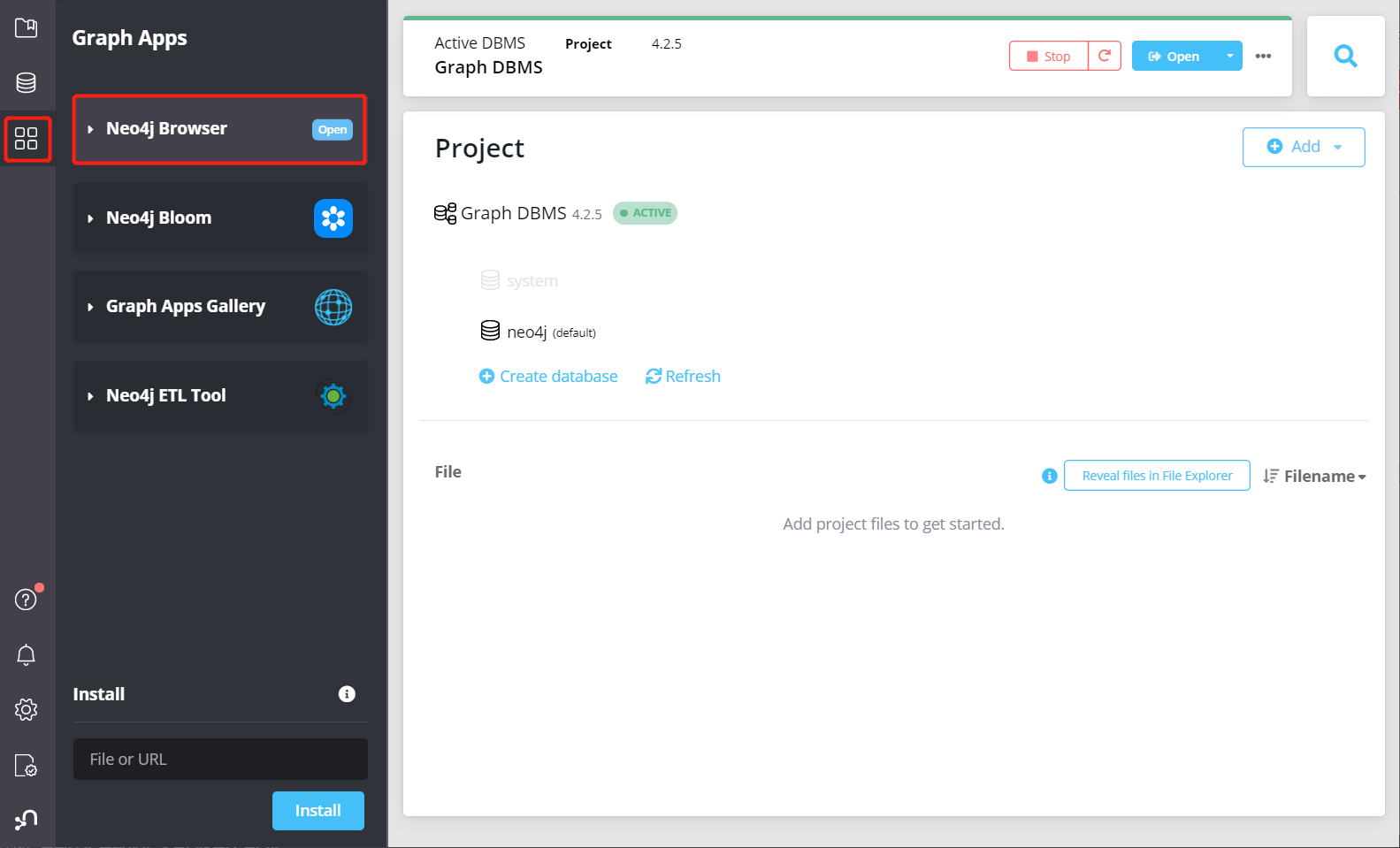Click the File section label
1400x848 pixels.
pos(448,472)
